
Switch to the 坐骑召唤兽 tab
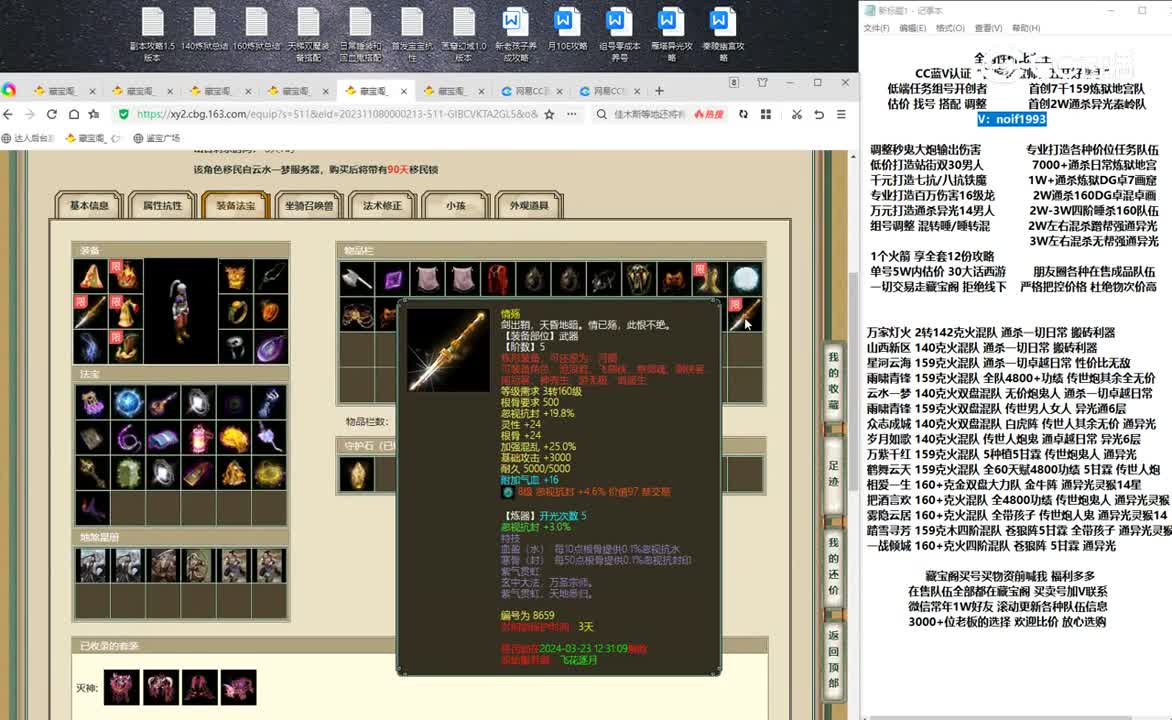point(309,206)
